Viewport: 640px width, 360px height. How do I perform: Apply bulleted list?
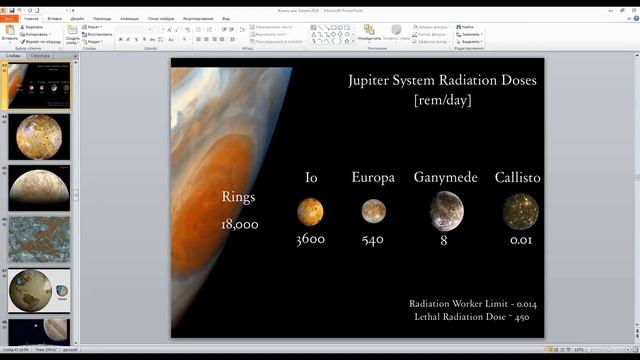199,30
